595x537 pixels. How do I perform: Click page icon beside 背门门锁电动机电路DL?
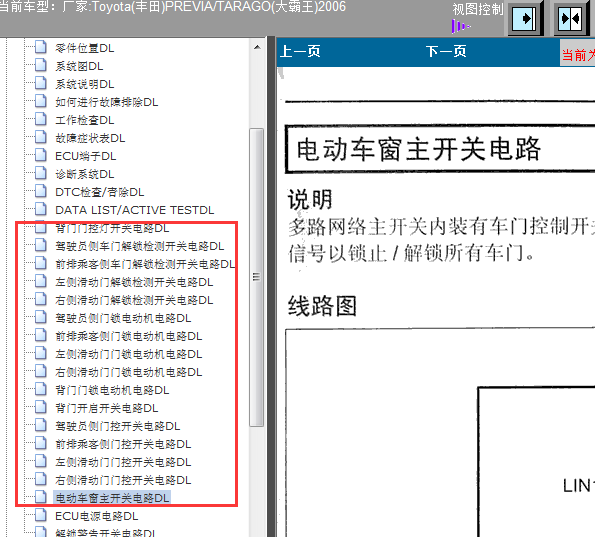coord(41,389)
